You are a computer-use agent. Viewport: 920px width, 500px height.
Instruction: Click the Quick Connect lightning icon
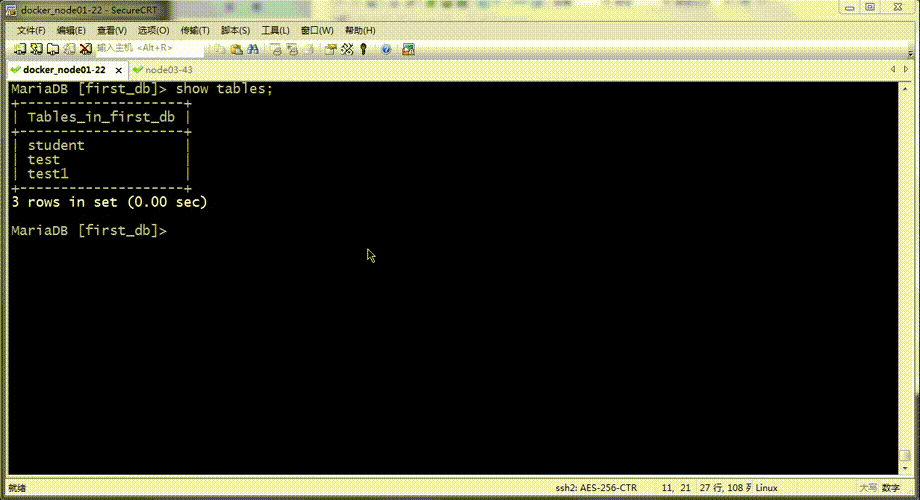point(36,49)
